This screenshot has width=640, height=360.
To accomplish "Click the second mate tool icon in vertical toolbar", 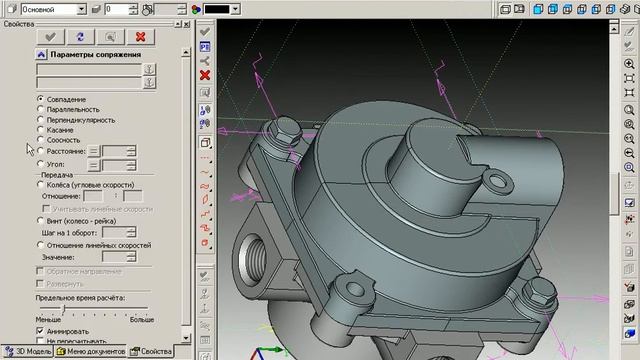I will [205, 123].
